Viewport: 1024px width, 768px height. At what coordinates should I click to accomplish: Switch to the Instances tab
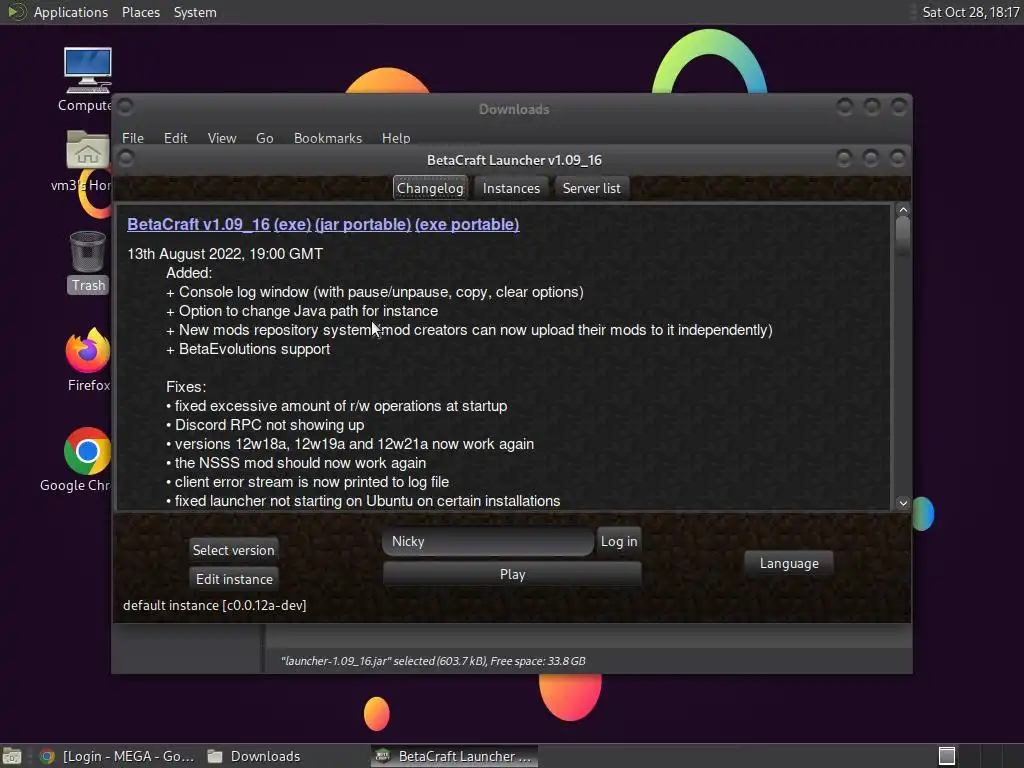tap(511, 188)
